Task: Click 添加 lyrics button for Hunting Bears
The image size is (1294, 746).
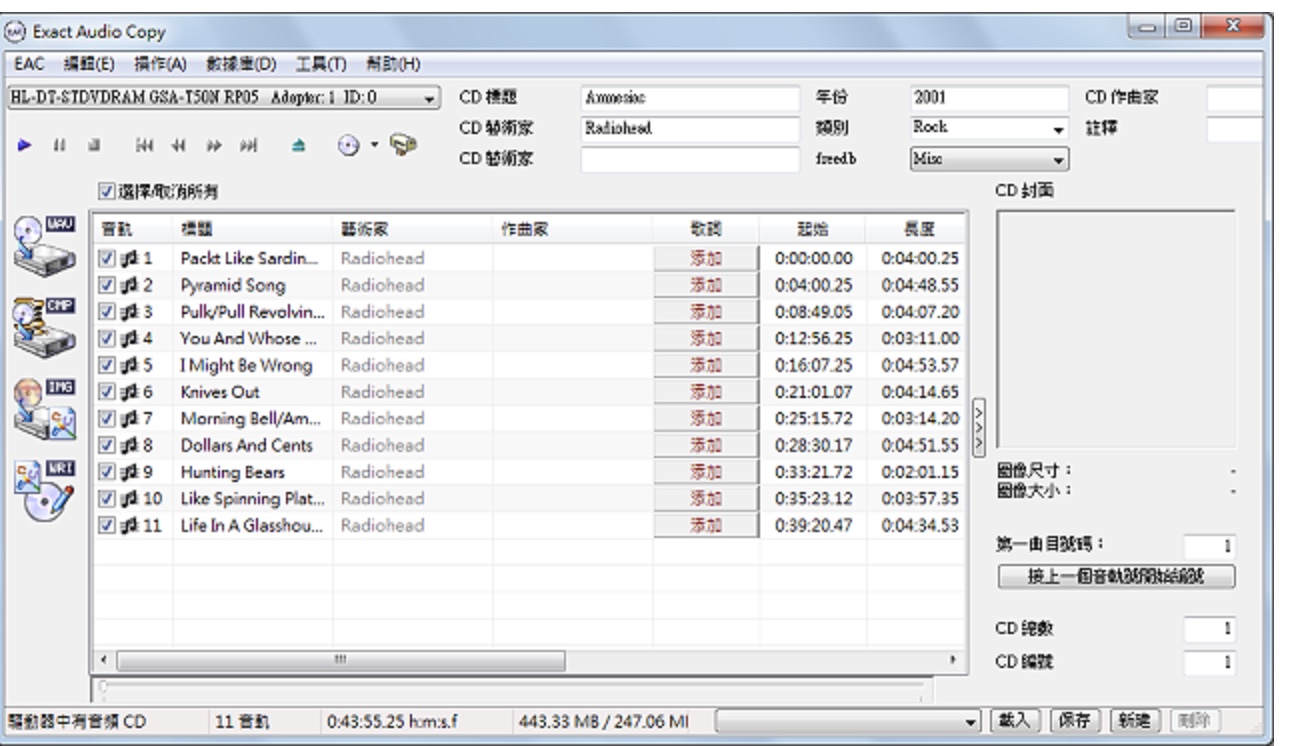Action: click(706, 472)
